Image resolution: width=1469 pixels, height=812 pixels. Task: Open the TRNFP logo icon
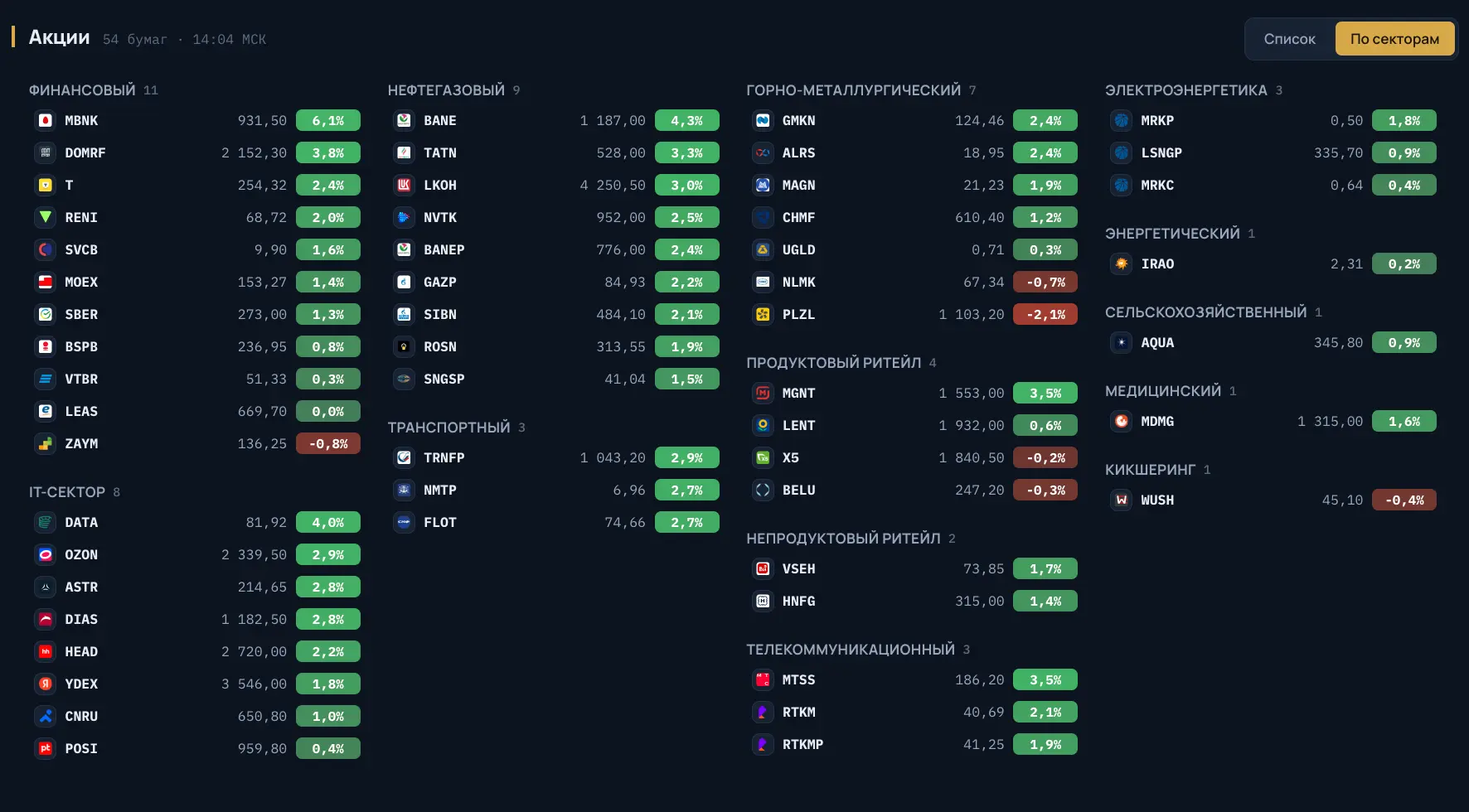(404, 458)
